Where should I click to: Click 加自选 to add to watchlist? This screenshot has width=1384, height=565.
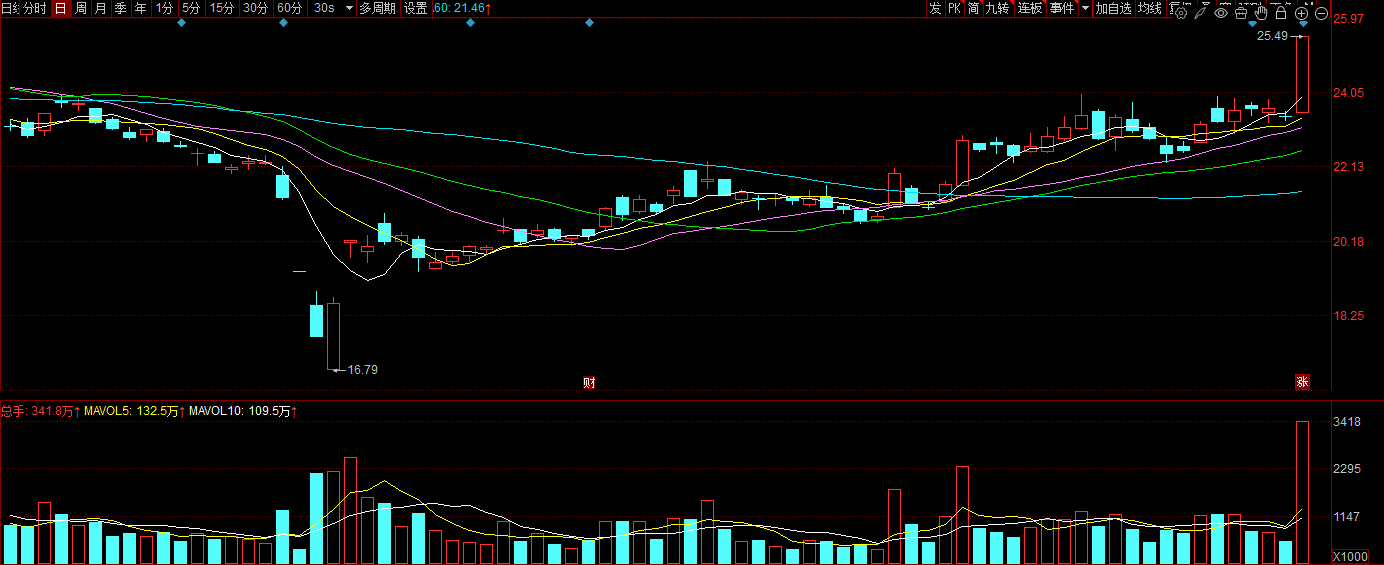point(1113,8)
